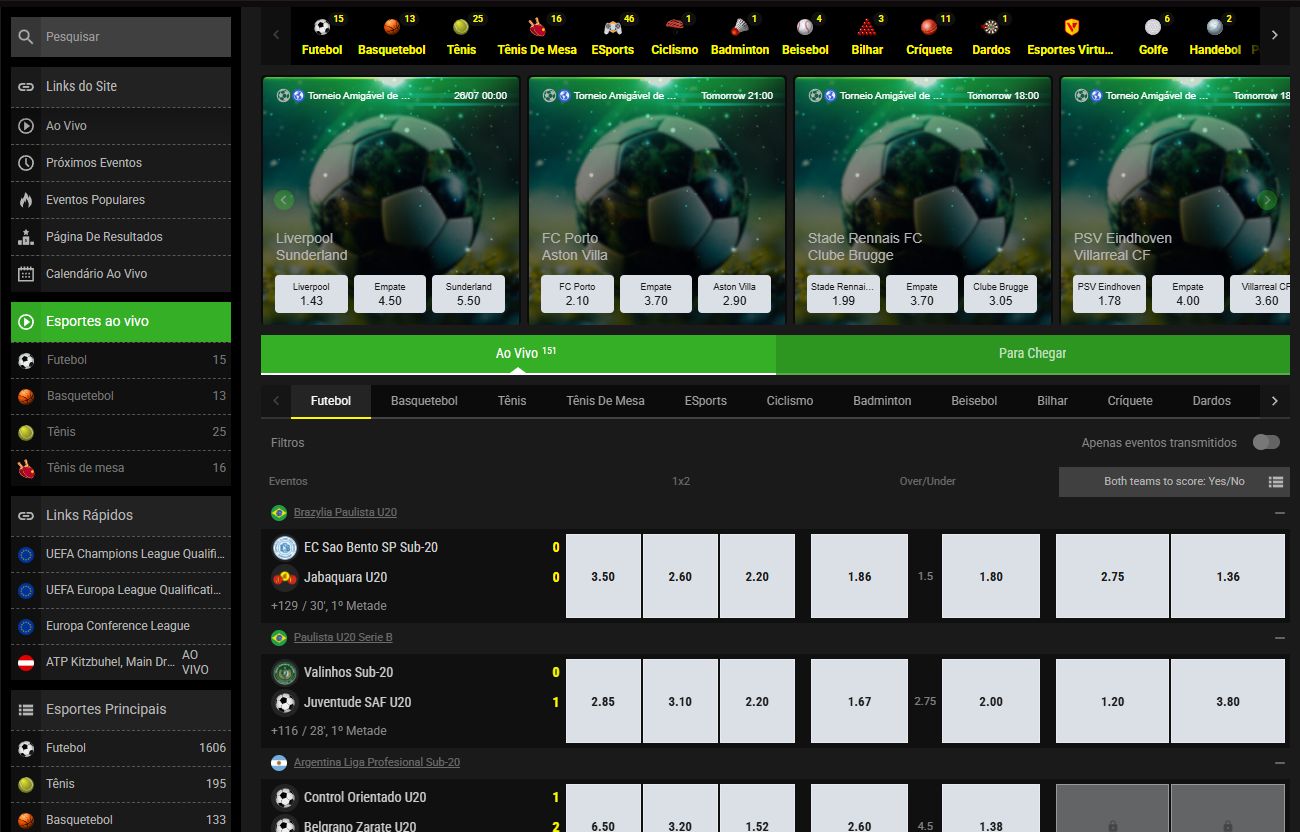Bet on Sunderland at 5.50

[469, 294]
